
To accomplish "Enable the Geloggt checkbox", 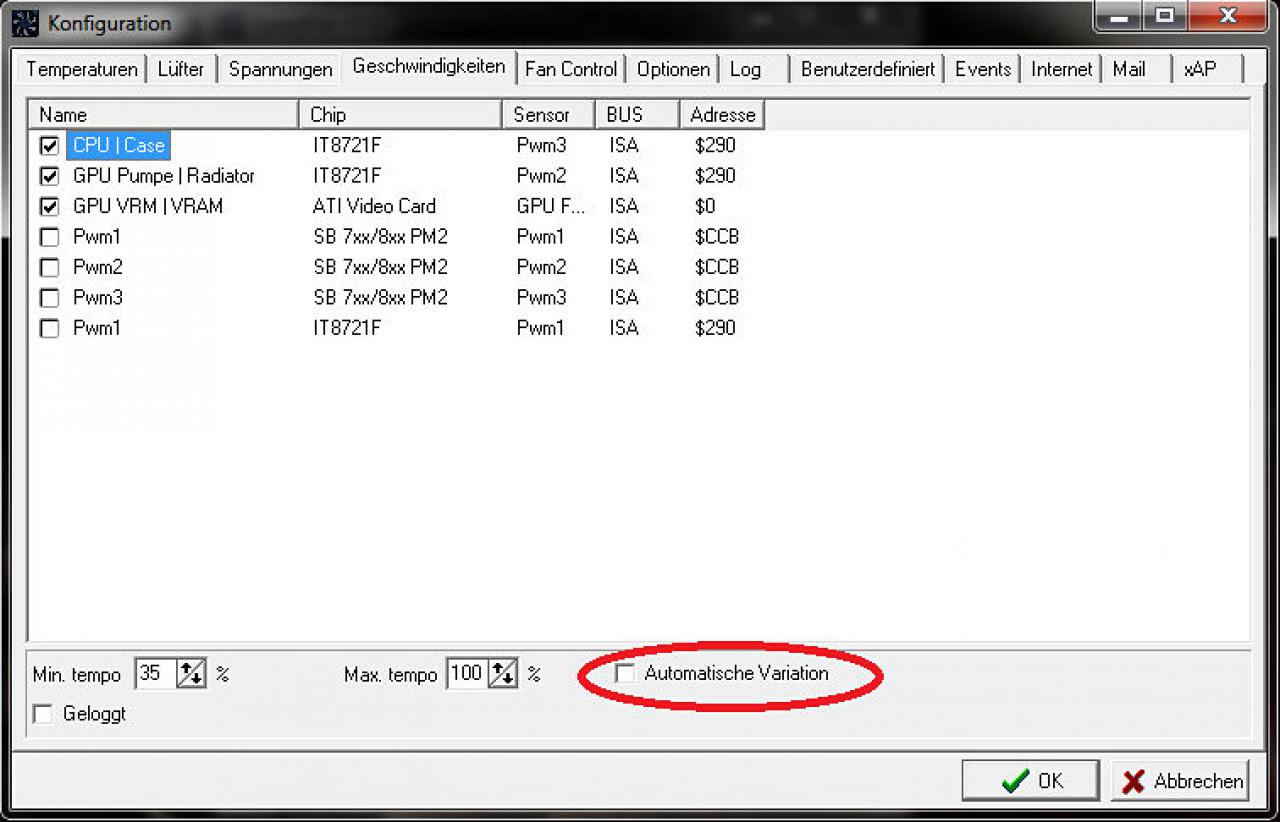I will point(43,714).
